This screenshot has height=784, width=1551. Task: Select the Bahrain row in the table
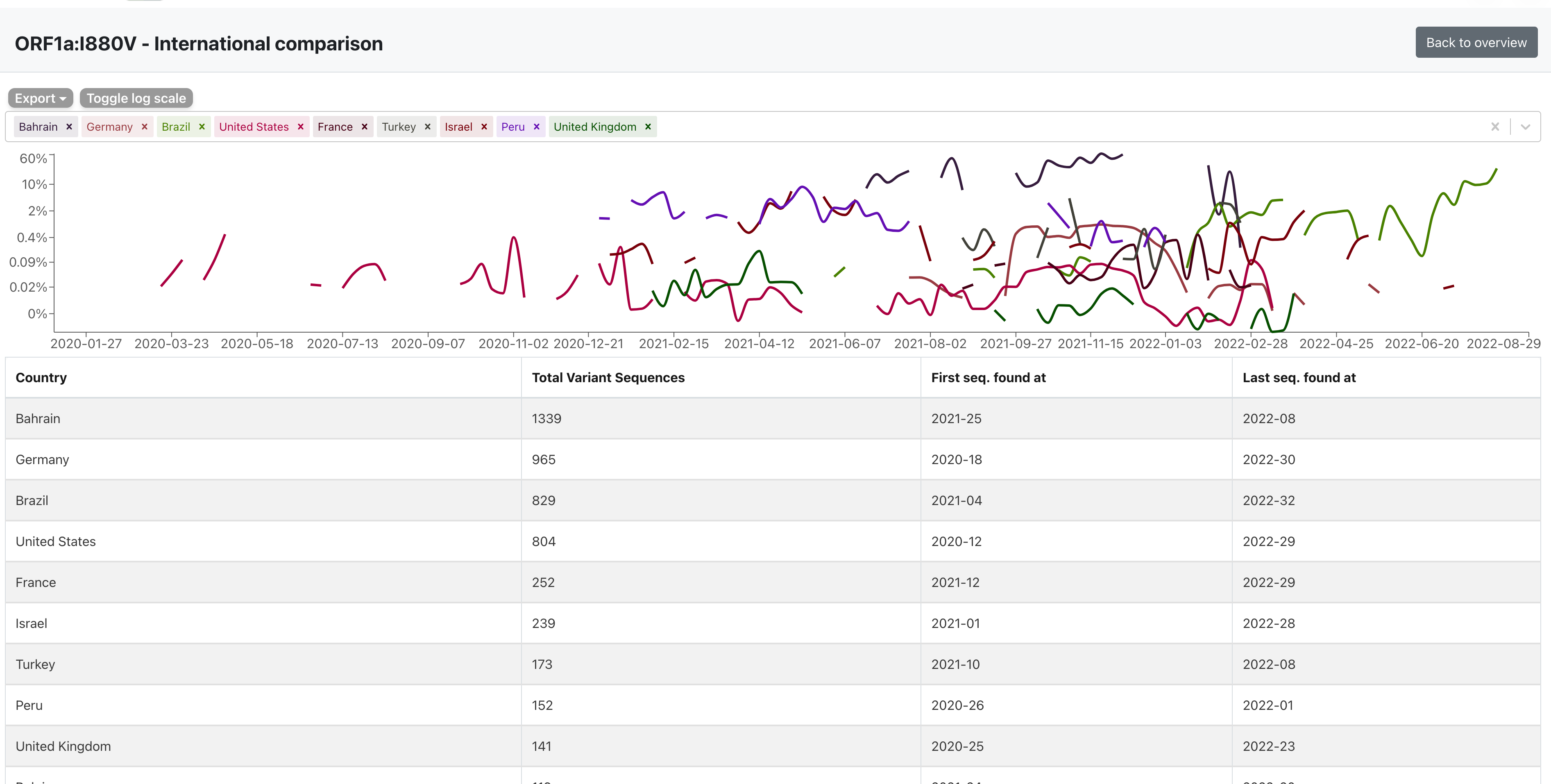38,419
